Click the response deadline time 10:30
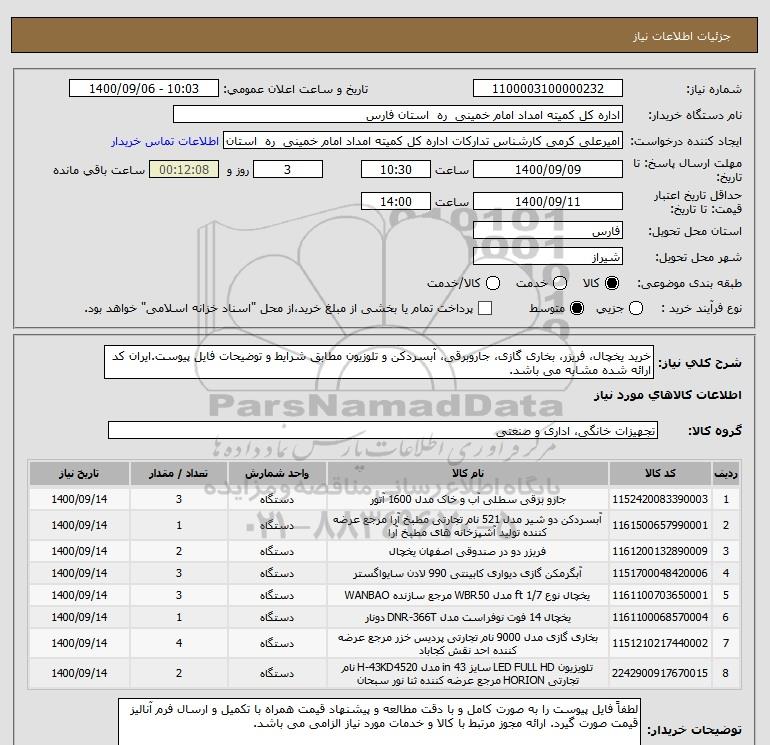 click(396, 169)
